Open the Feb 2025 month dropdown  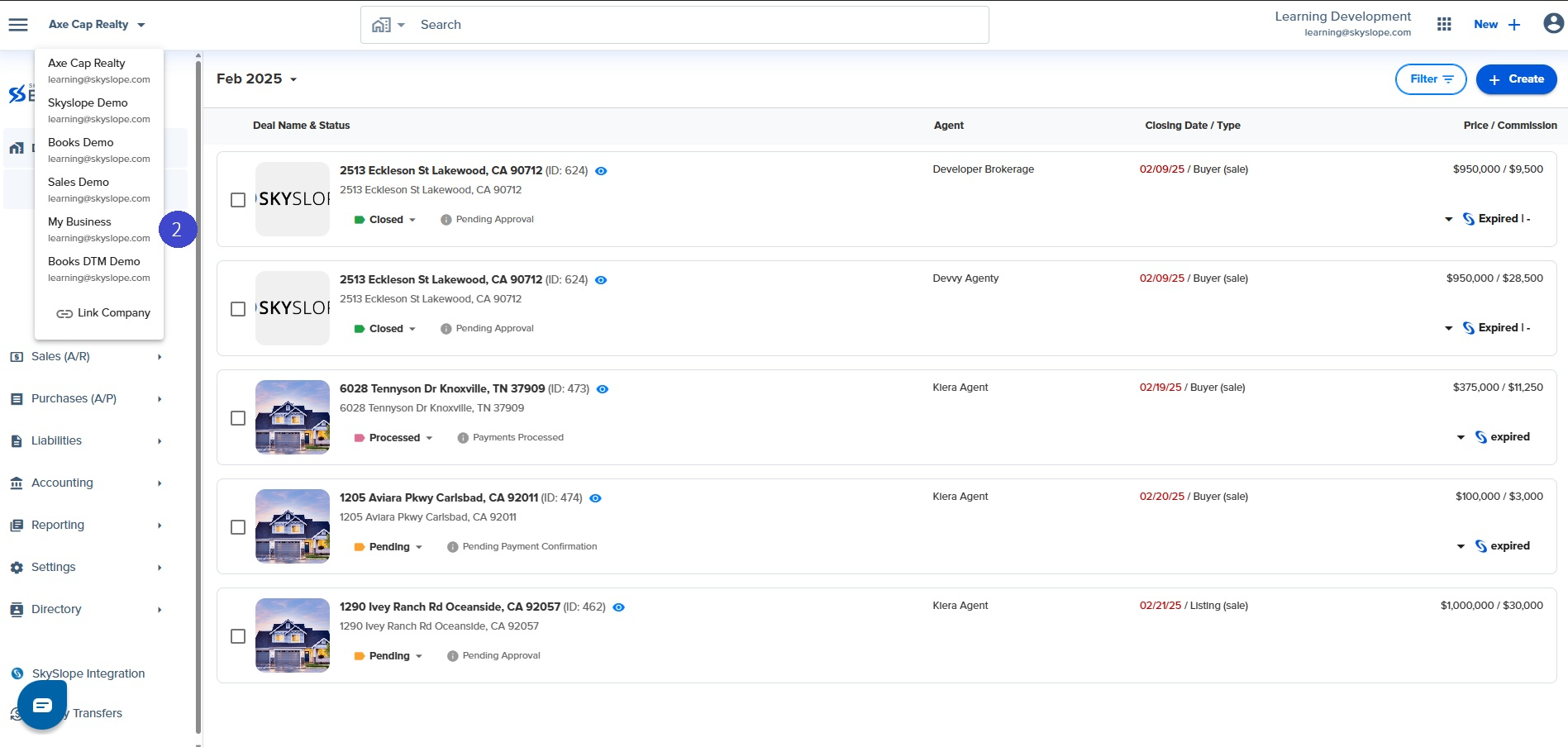(x=256, y=79)
